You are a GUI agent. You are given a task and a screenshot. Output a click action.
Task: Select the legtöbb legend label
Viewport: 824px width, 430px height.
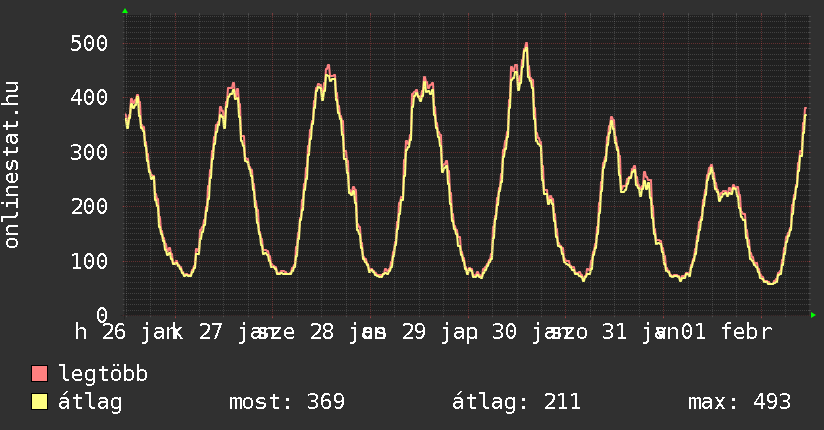[x=103, y=374]
